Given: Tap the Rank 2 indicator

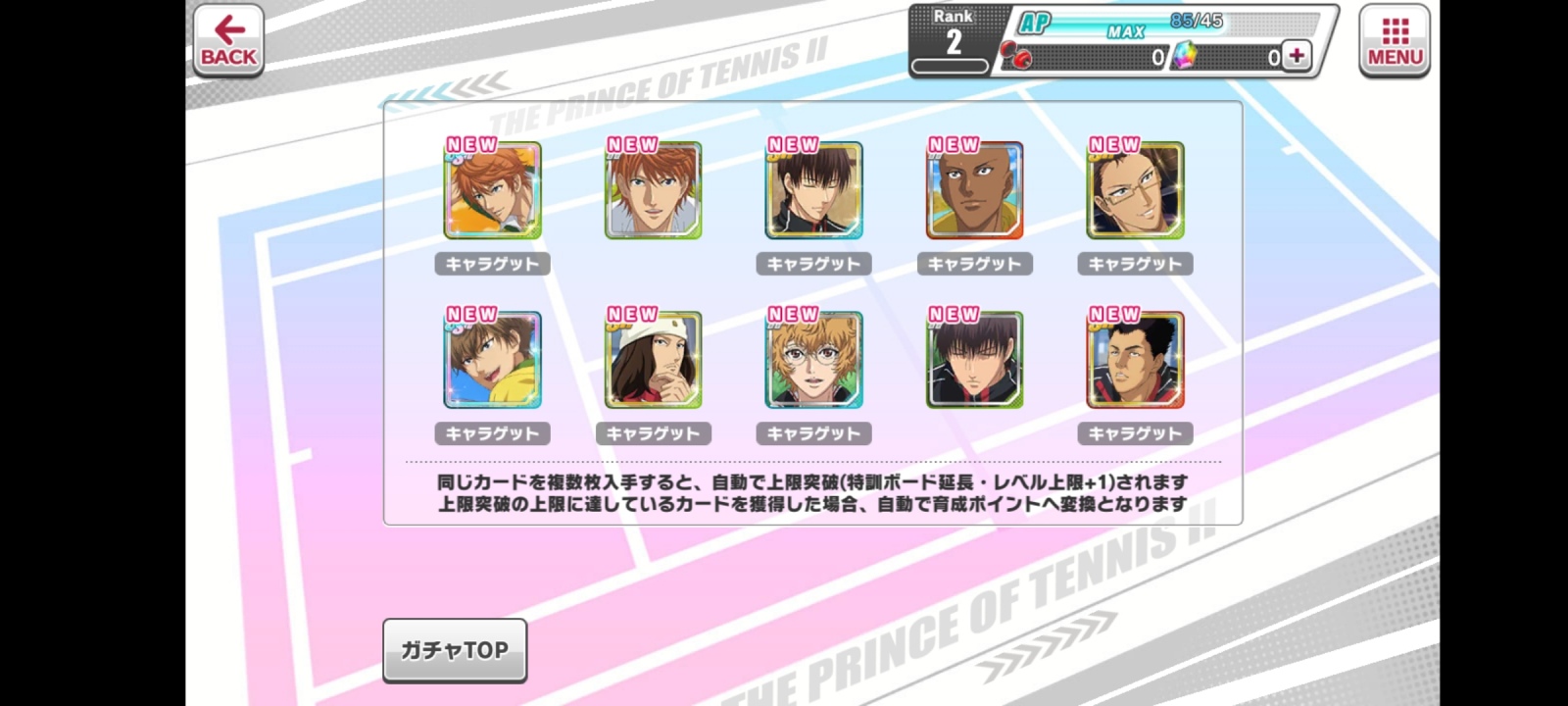Looking at the screenshot, I should (x=953, y=40).
